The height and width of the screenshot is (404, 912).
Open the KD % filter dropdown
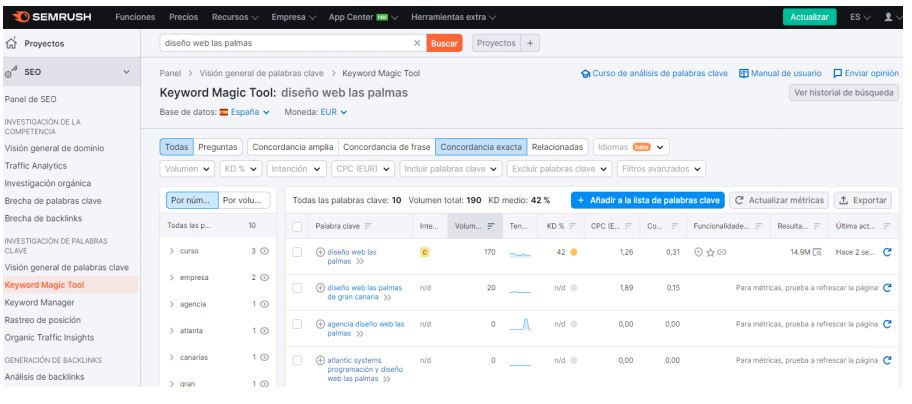point(241,169)
